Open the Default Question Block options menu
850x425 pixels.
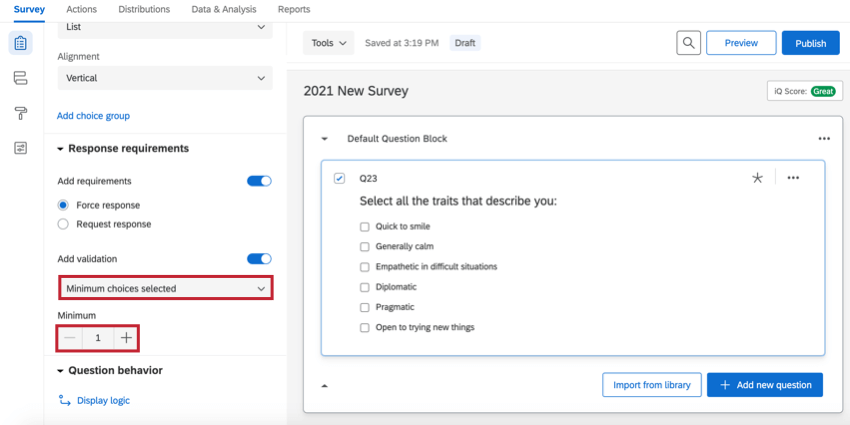[824, 139]
